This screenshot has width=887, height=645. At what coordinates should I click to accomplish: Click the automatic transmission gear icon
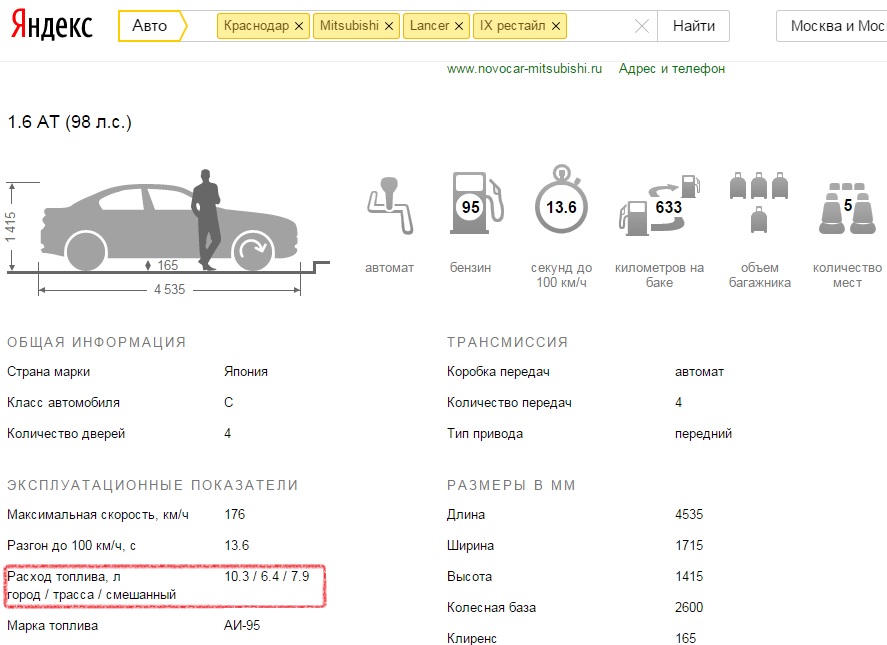(x=388, y=205)
